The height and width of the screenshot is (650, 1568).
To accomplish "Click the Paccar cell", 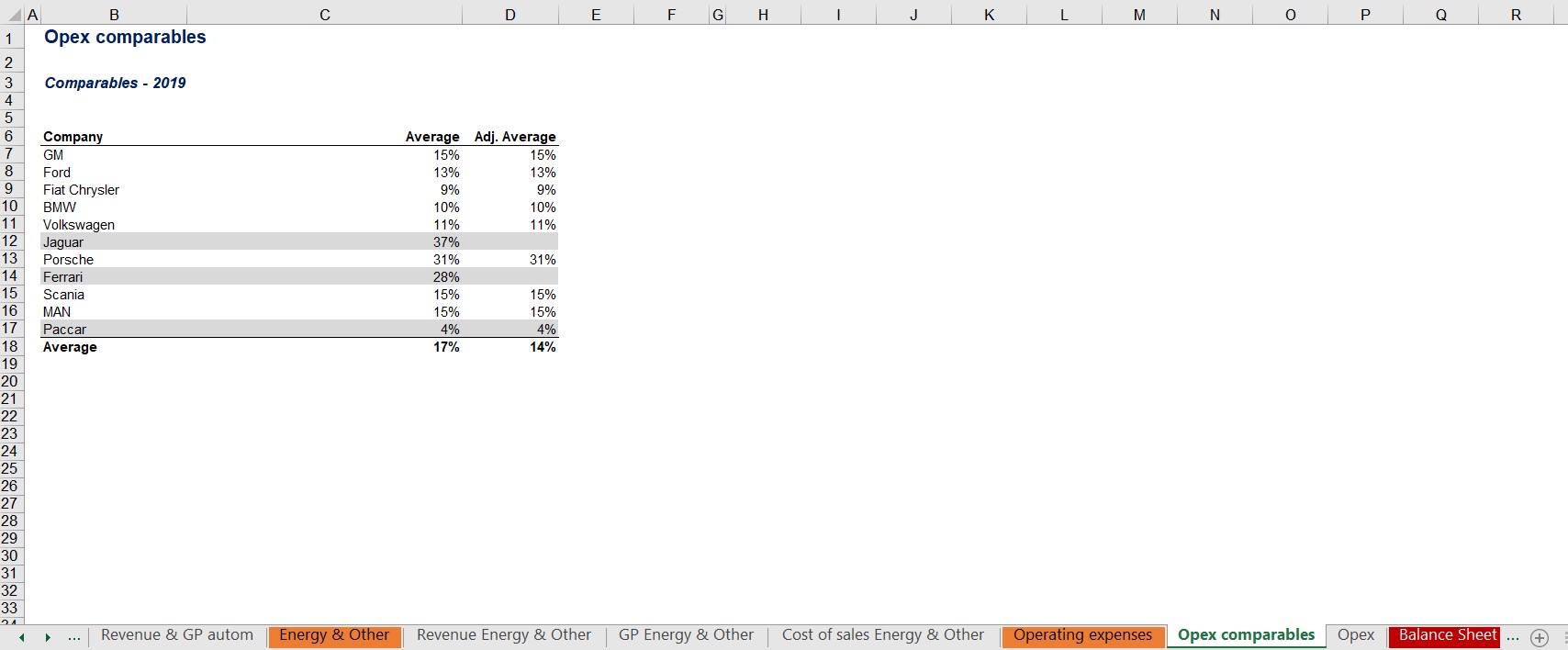I will click(64, 330).
